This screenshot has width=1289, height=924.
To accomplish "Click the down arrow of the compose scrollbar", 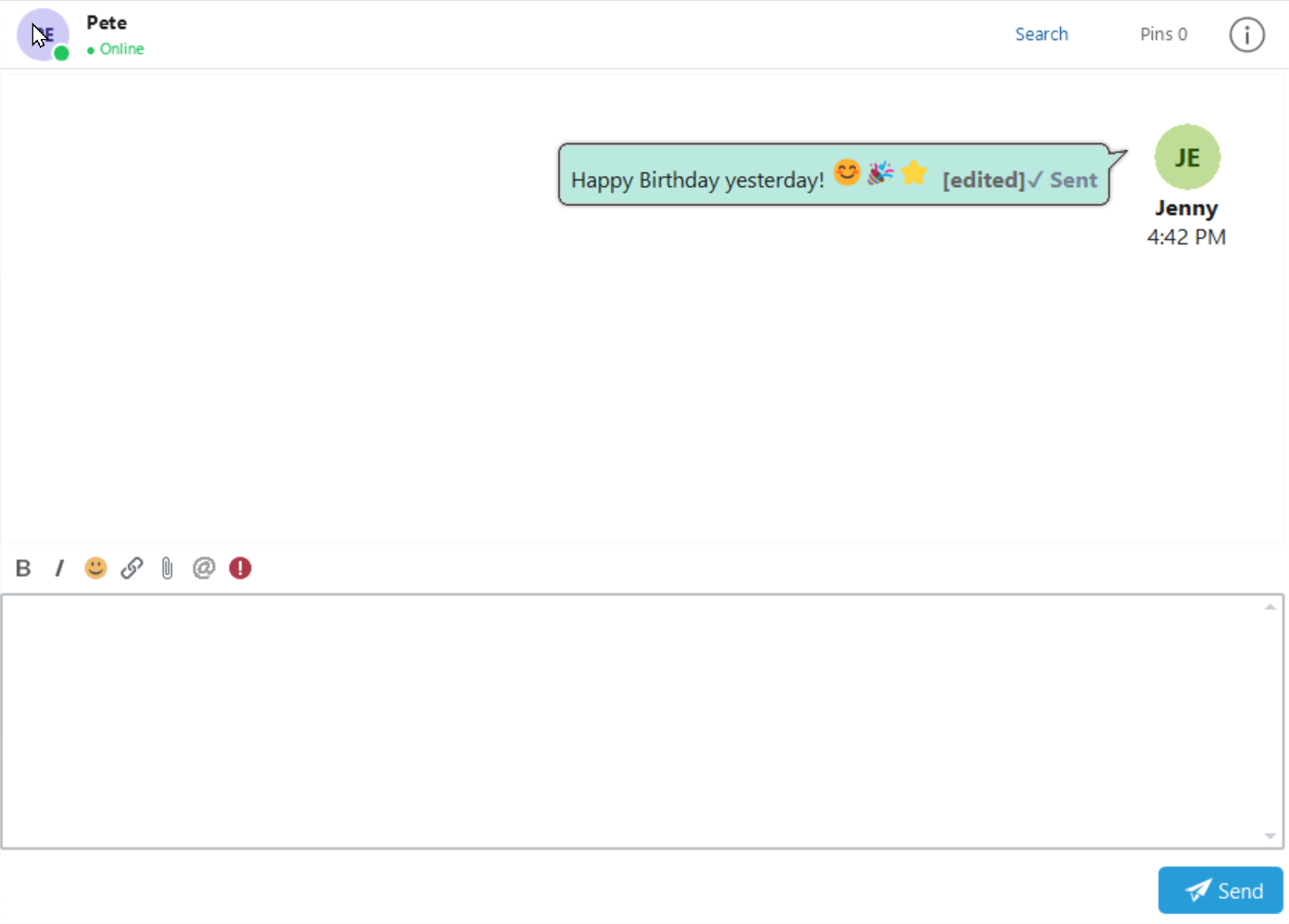I will click(x=1270, y=836).
